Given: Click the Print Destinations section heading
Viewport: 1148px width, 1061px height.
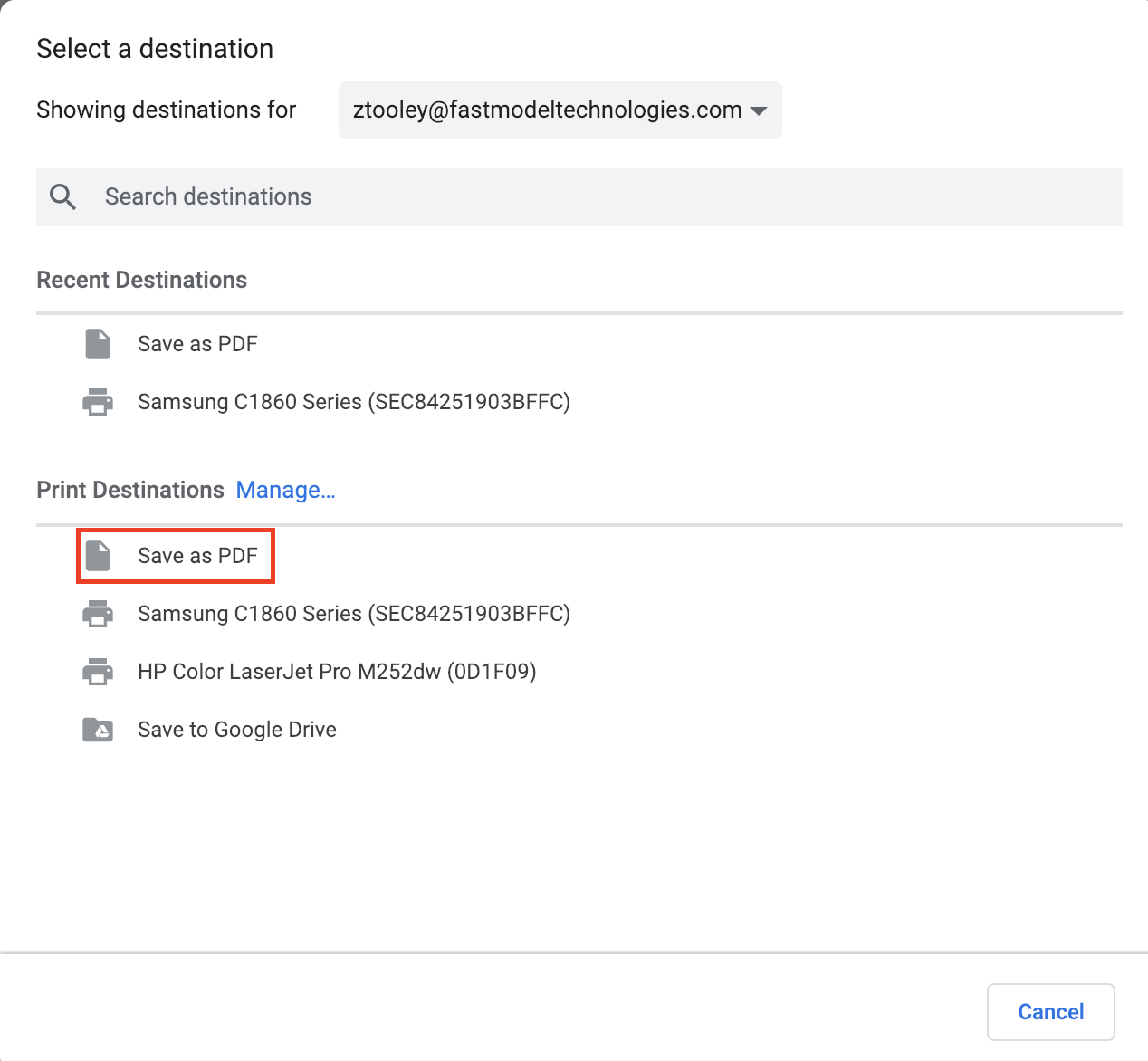Looking at the screenshot, I should 130,490.
